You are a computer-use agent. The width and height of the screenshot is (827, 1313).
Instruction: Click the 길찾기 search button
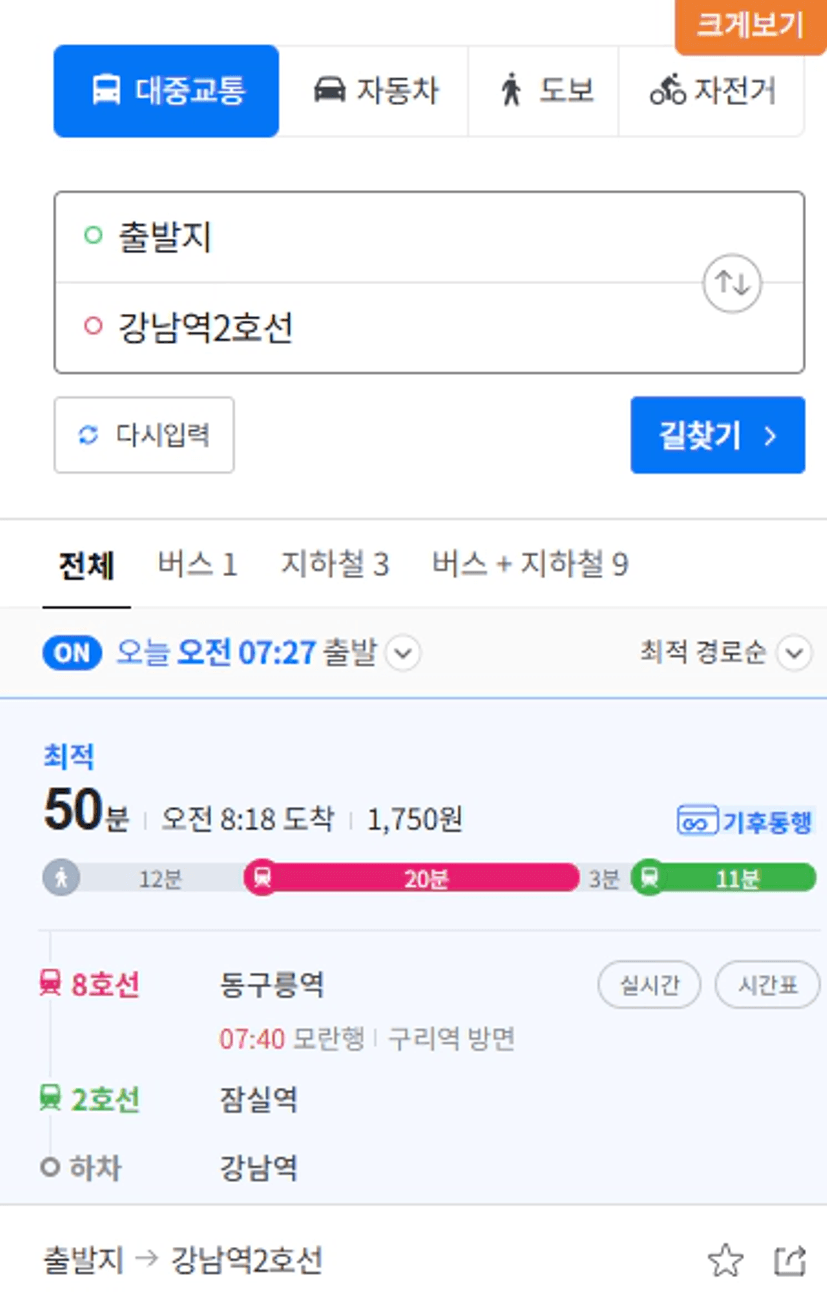717,435
